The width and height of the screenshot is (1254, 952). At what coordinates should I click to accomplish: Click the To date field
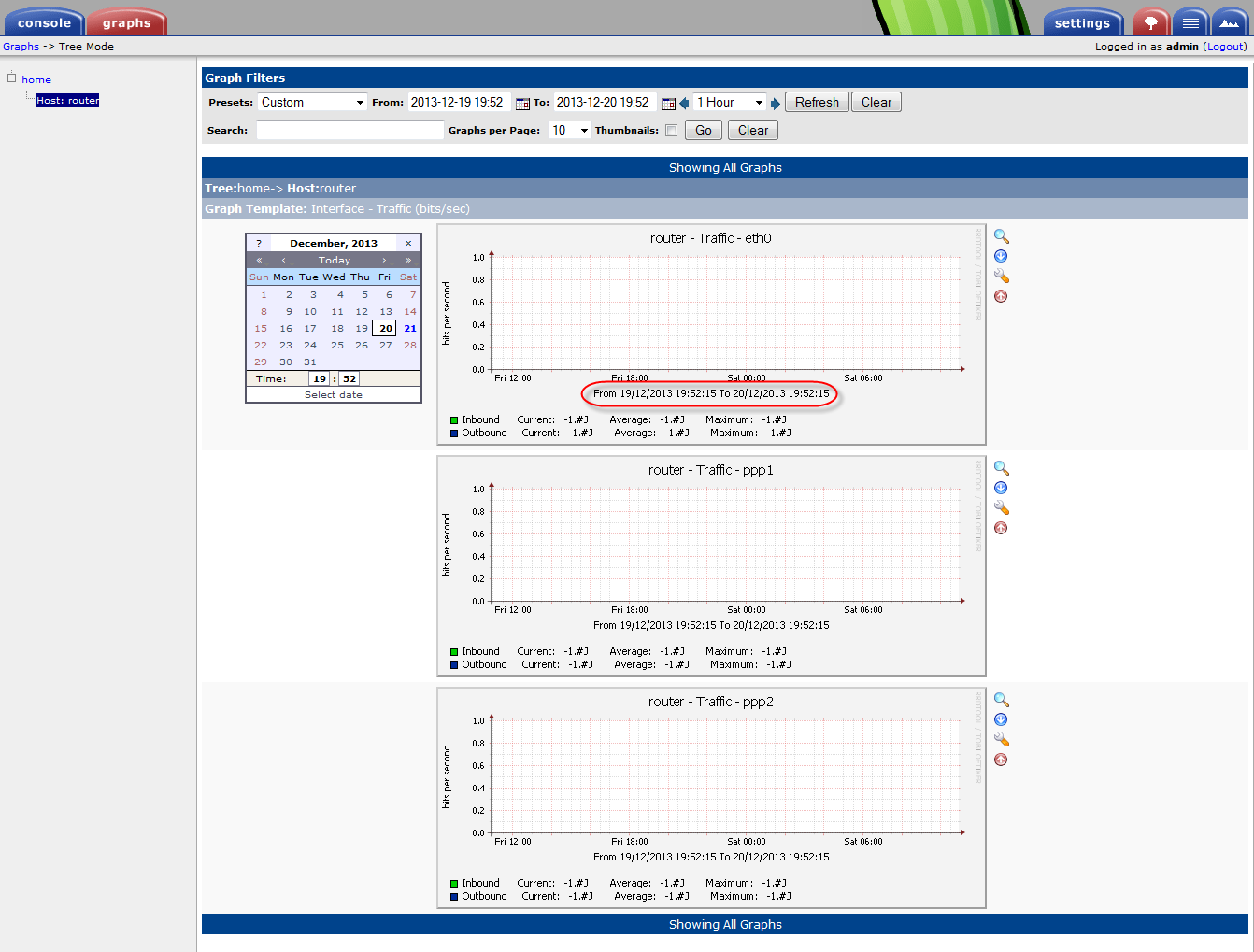tap(606, 103)
